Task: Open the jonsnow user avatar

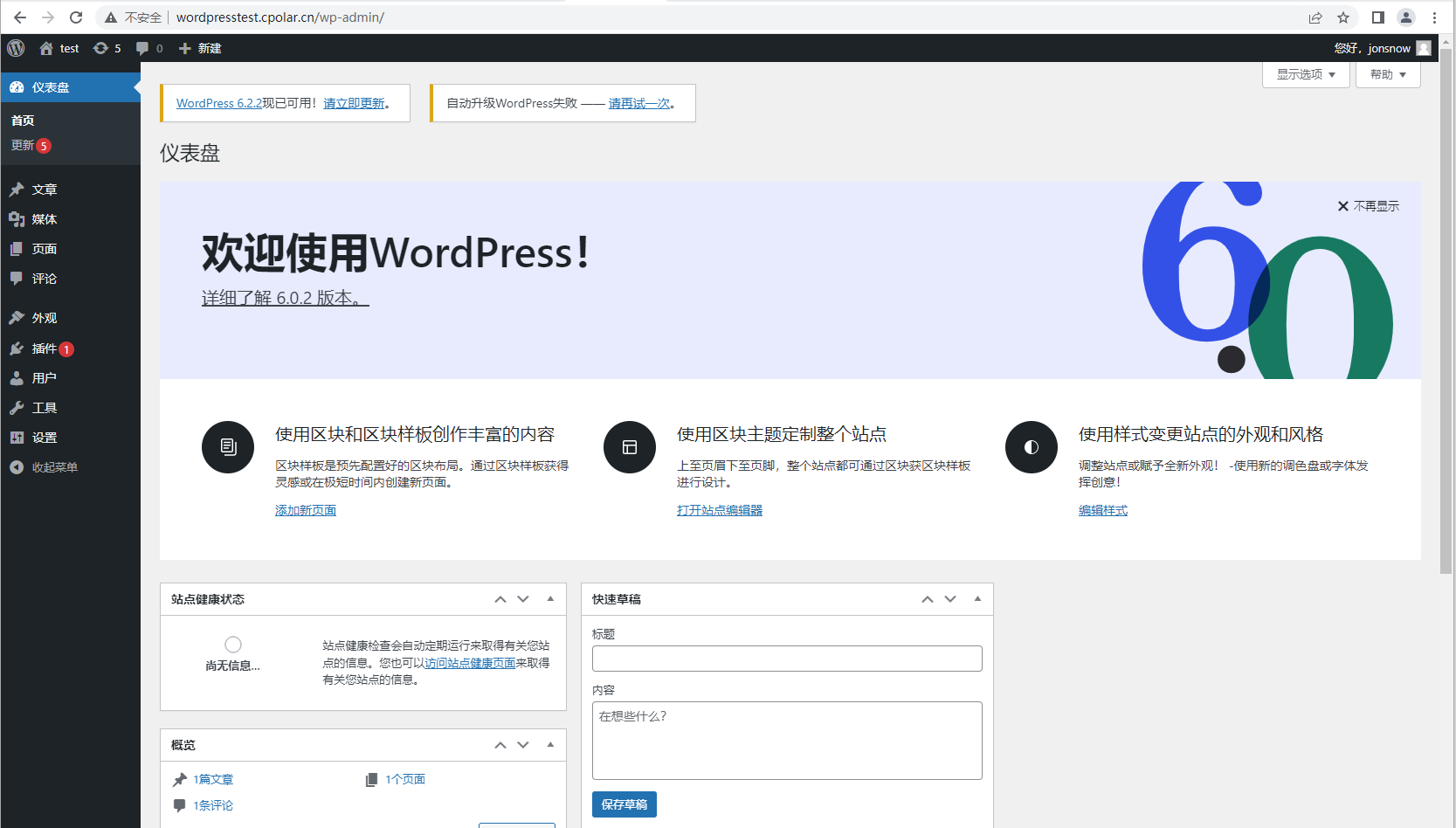Action: coord(1424,48)
